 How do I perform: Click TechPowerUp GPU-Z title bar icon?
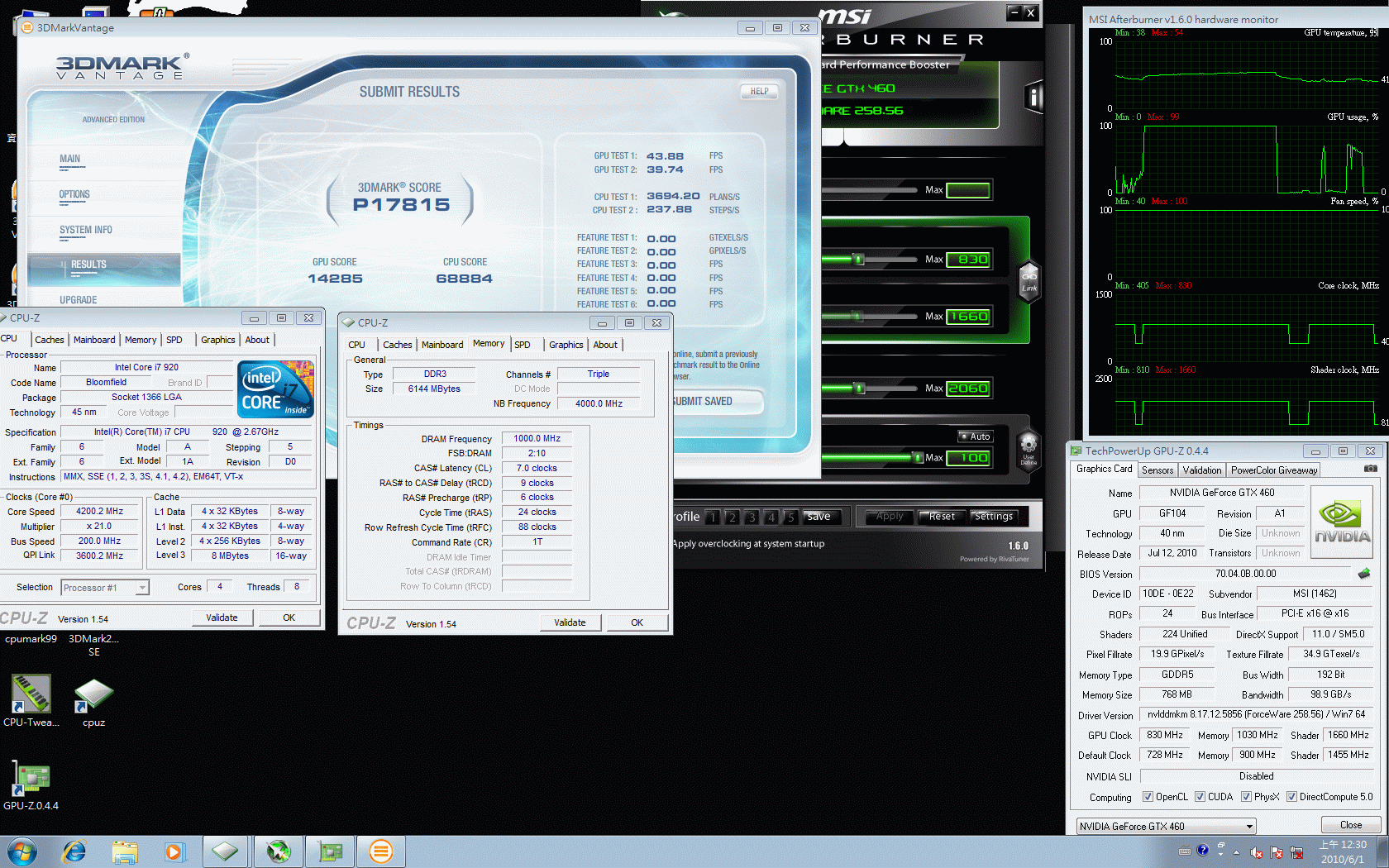pos(1076,451)
